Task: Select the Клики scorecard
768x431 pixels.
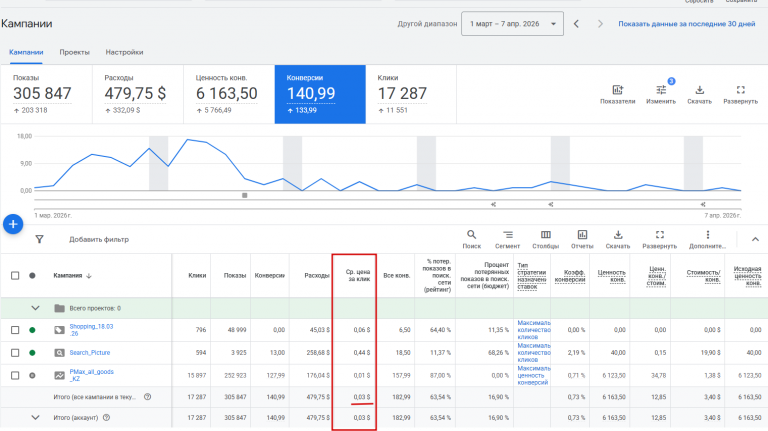Action: point(411,94)
